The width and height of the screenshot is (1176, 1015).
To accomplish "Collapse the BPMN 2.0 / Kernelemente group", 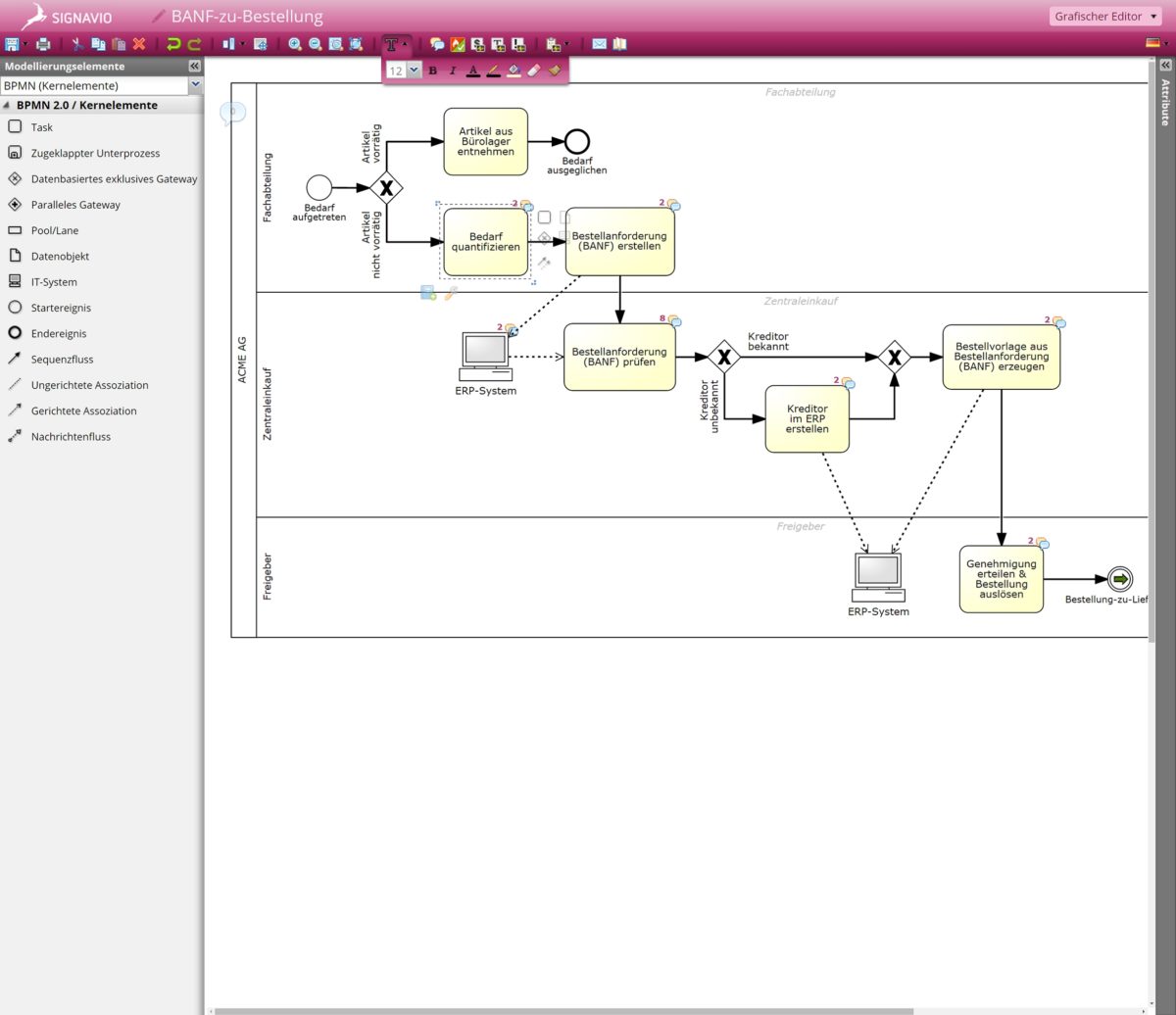I will click(x=7, y=105).
